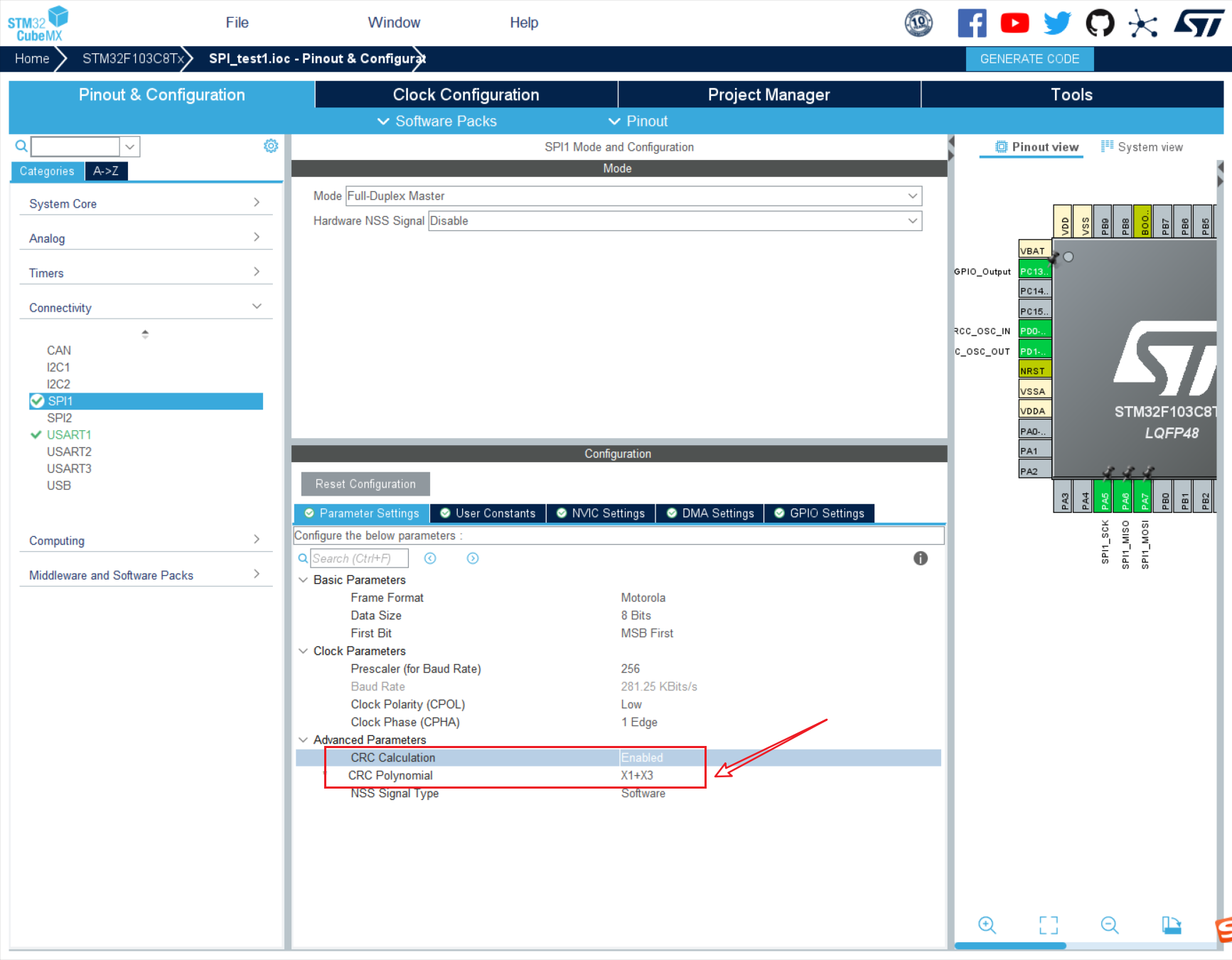This screenshot has height=960, width=1232.
Task: Select the PA7 SPI1_MOSI pin
Action: point(1145,496)
